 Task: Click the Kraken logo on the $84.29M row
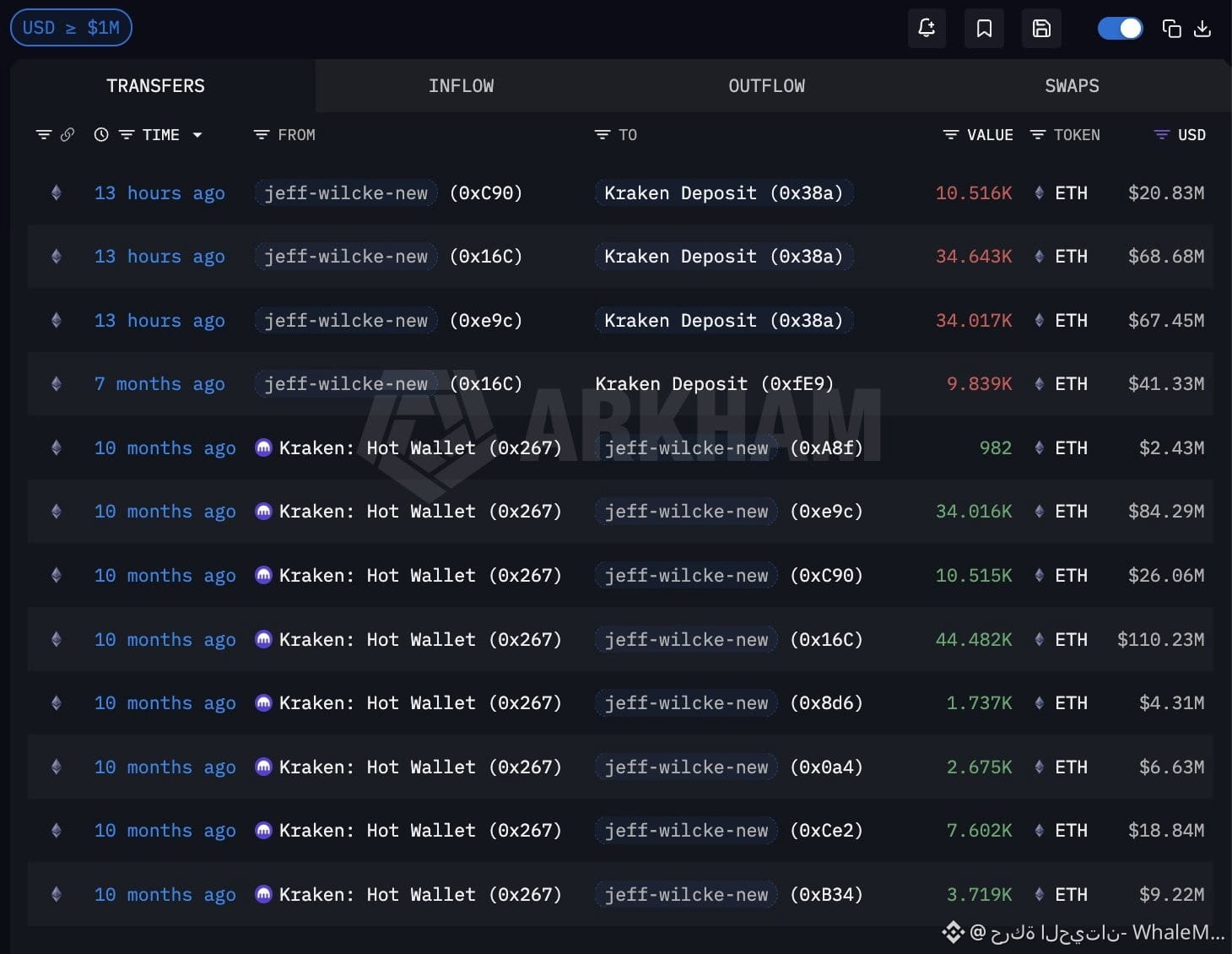pos(263,511)
